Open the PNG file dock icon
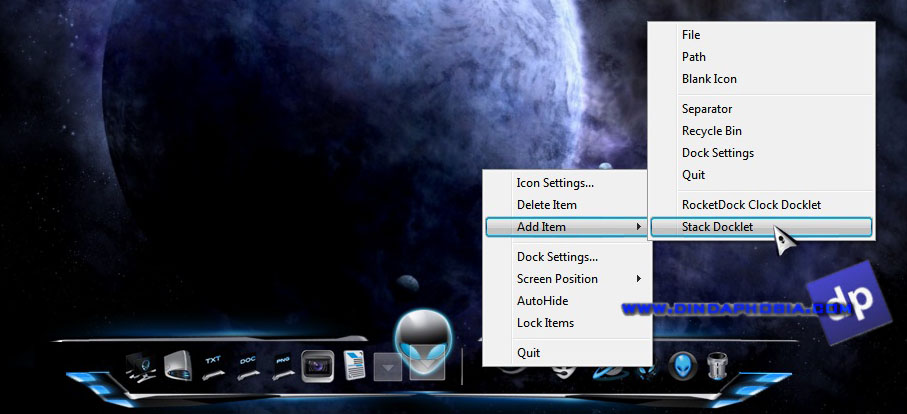The image size is (907, 414). coord(283,368)
